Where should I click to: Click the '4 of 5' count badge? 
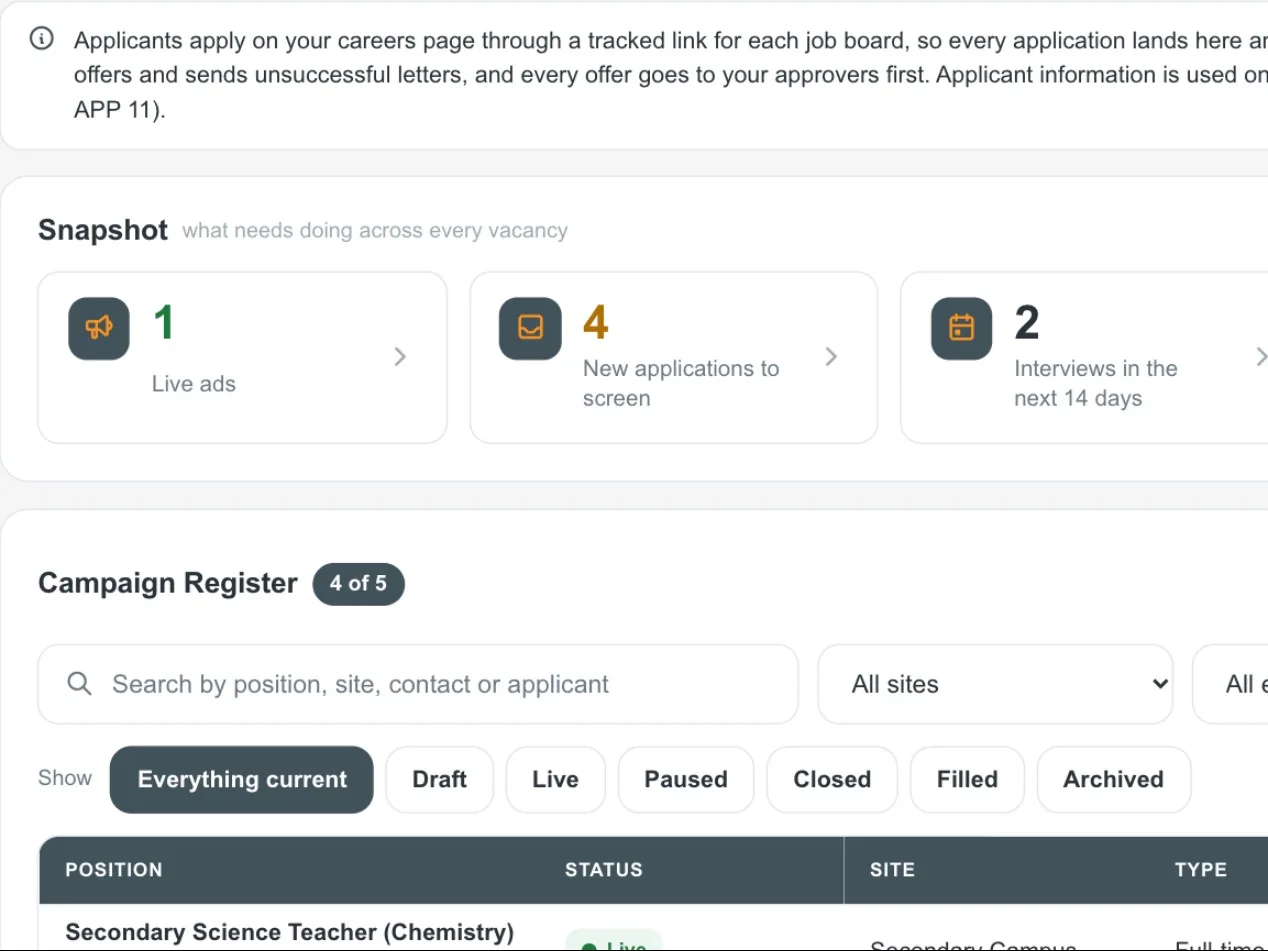tap(358, 584)
